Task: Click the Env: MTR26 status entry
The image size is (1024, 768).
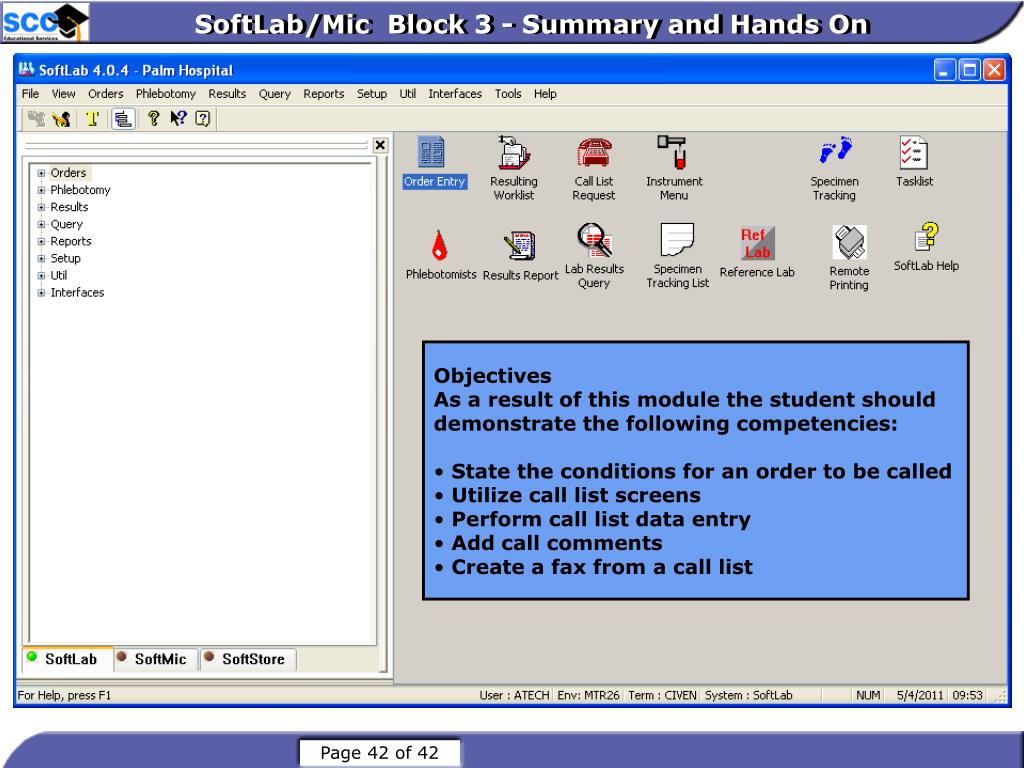Action: (588, 696)
